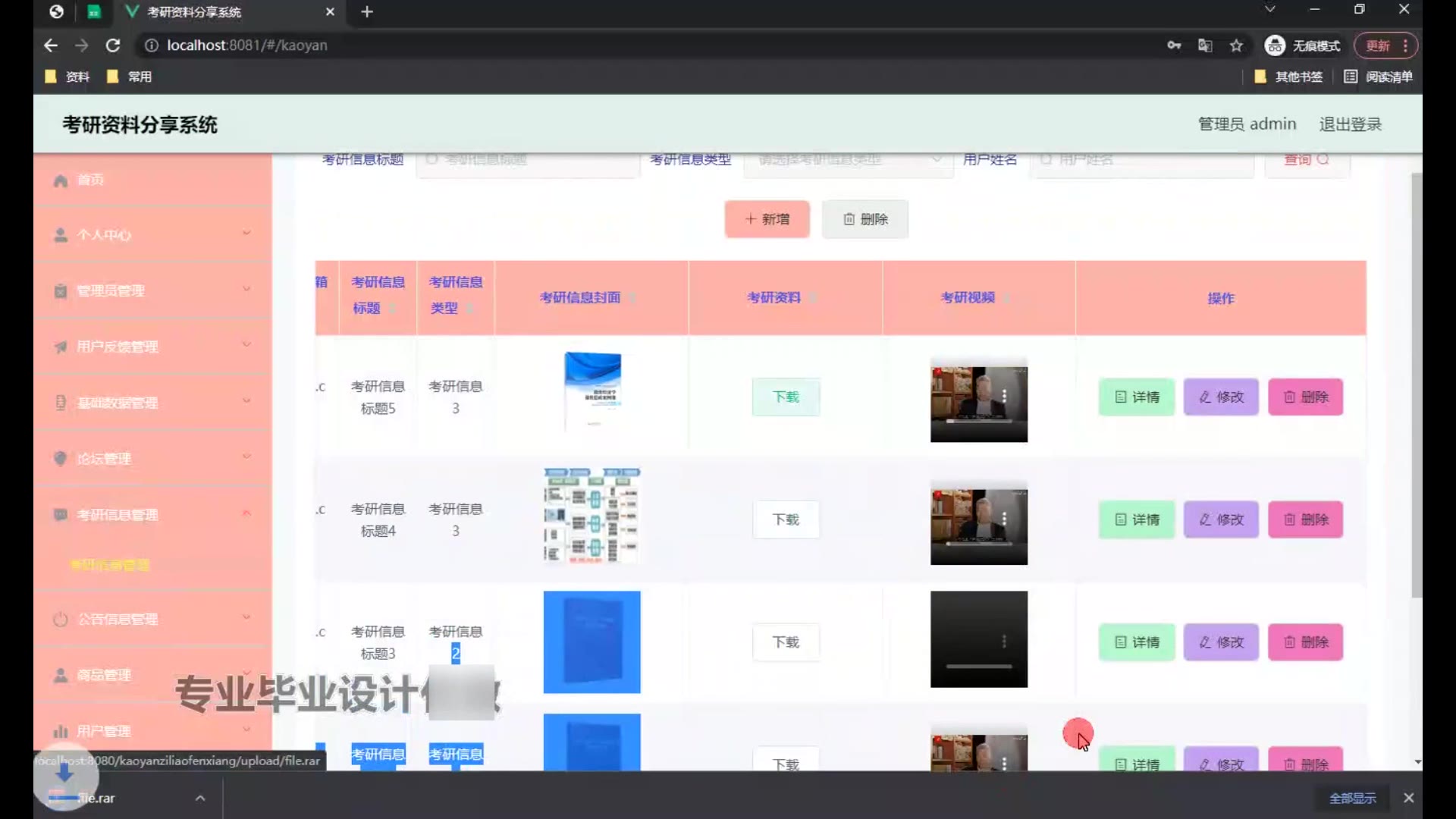Click the 个人中心 user icon in the sidebar
The width and height of the screenshot is (1456, 819).
pos(61,235)
